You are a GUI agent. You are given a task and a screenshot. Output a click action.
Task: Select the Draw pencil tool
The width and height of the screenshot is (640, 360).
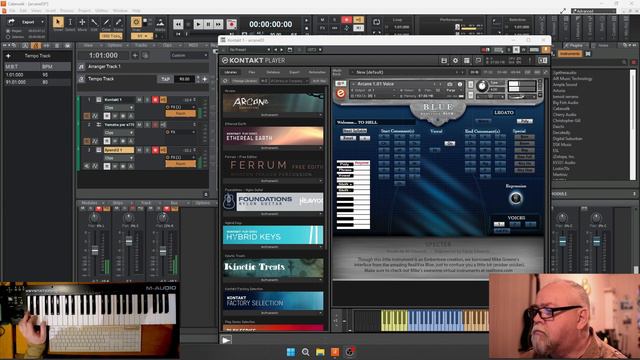coord(106,22)
